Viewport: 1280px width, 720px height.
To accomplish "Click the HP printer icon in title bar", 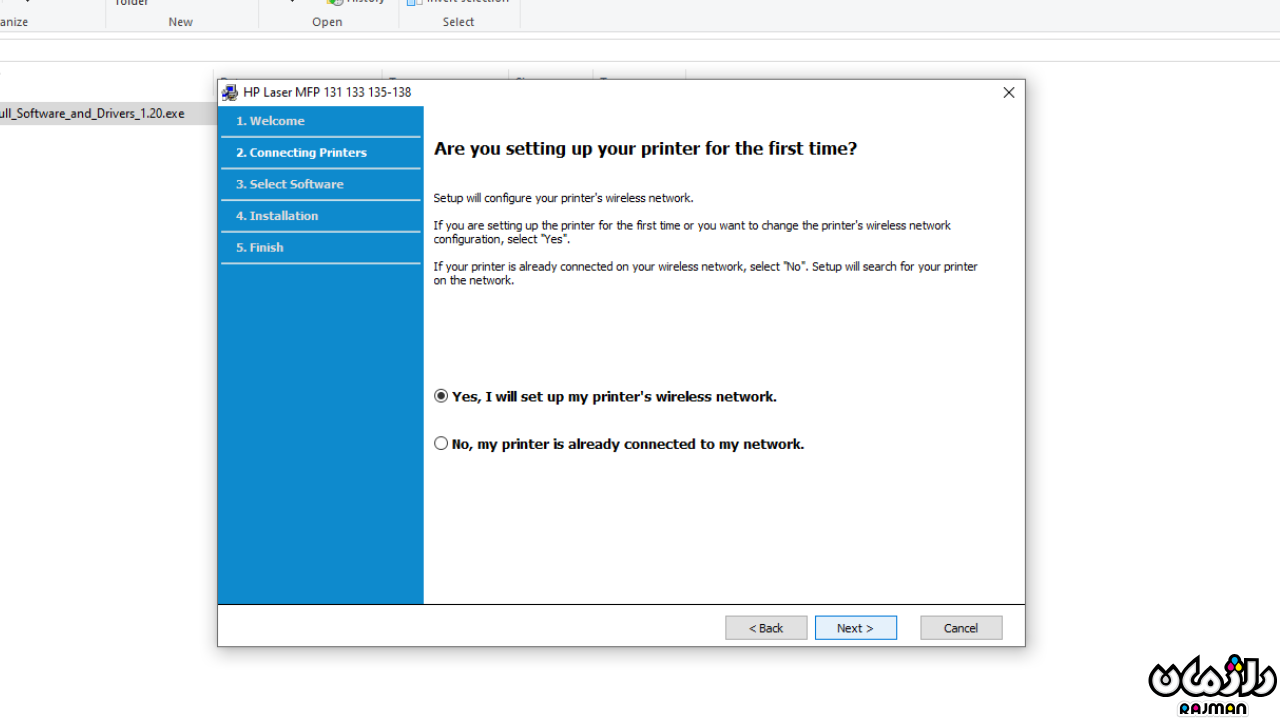I will (x=230, y=93).
